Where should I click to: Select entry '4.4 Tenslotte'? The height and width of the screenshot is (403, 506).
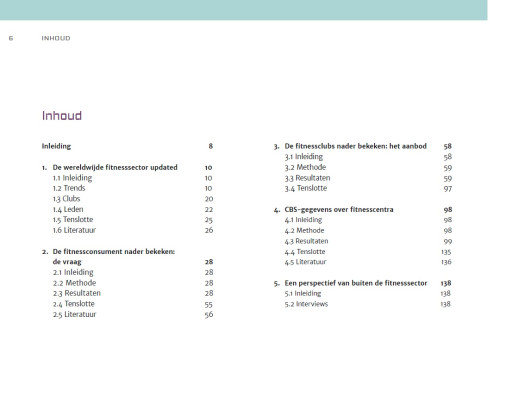(x=305, y=252)
